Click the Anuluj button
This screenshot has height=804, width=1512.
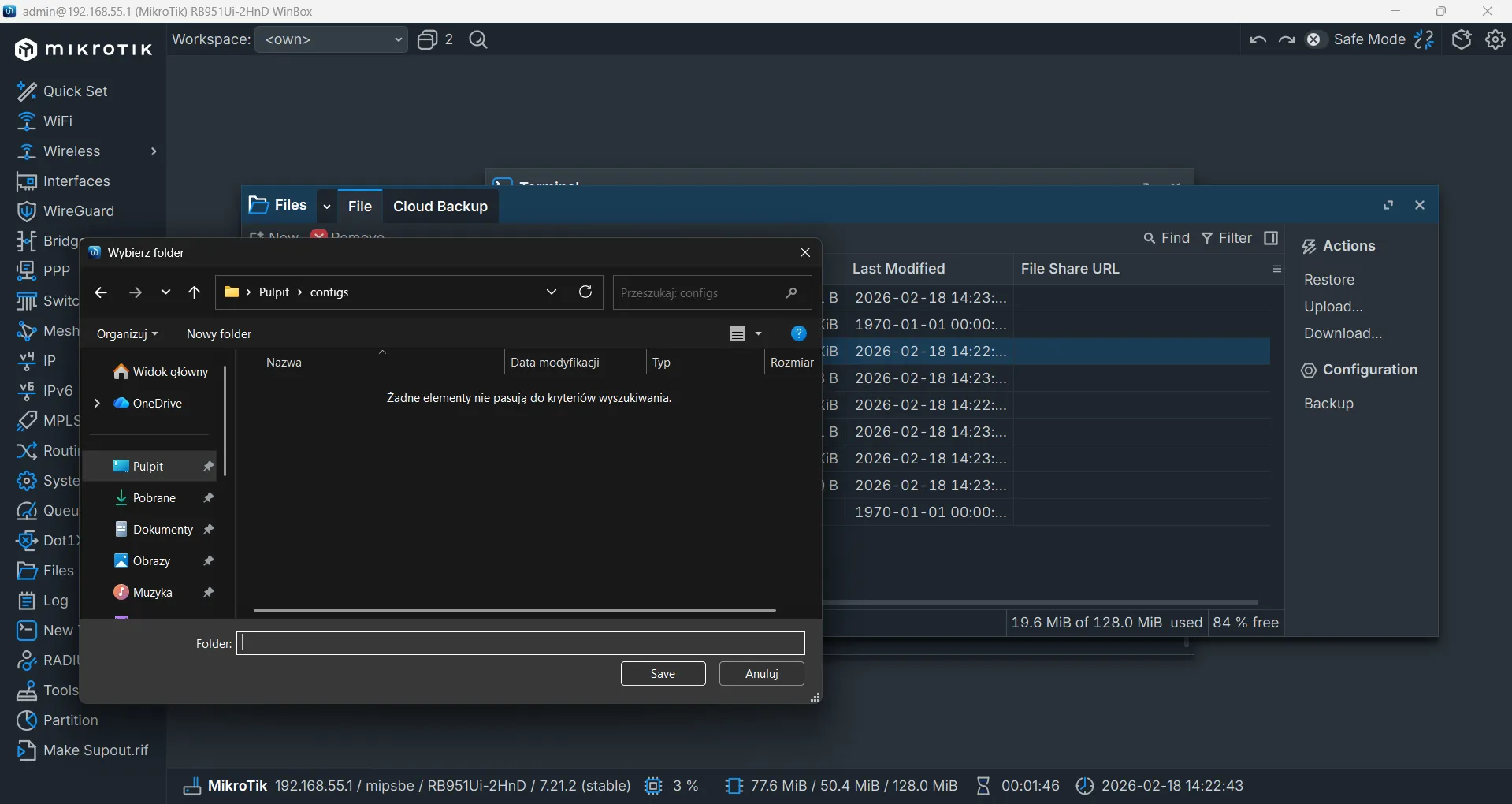click(761, 674)
